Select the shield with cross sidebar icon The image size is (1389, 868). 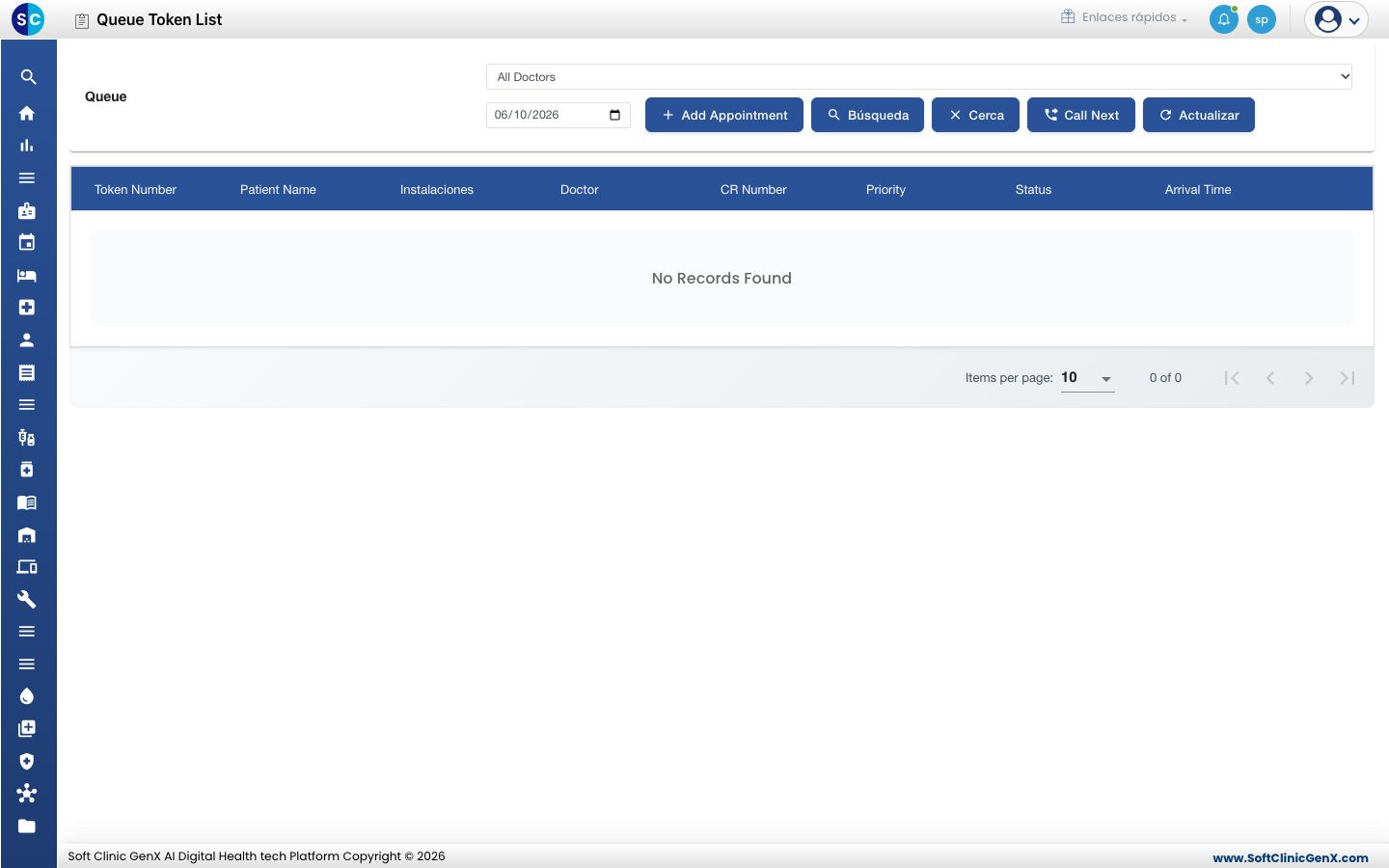tap(27, 761)
